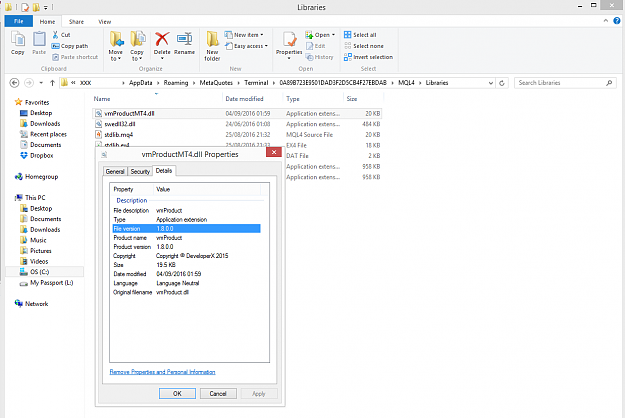Click Open in the ribbon Open group
625x418 pixels.
click(320, 35)
